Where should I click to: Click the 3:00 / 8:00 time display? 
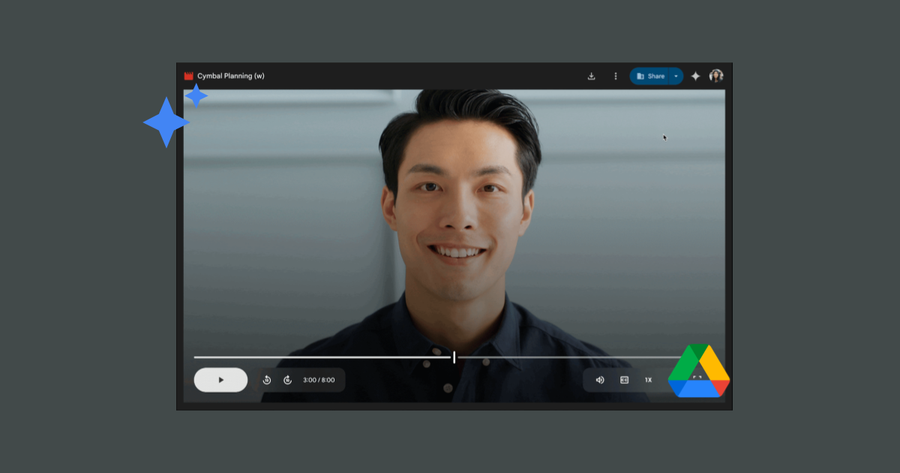coord(319,380)
